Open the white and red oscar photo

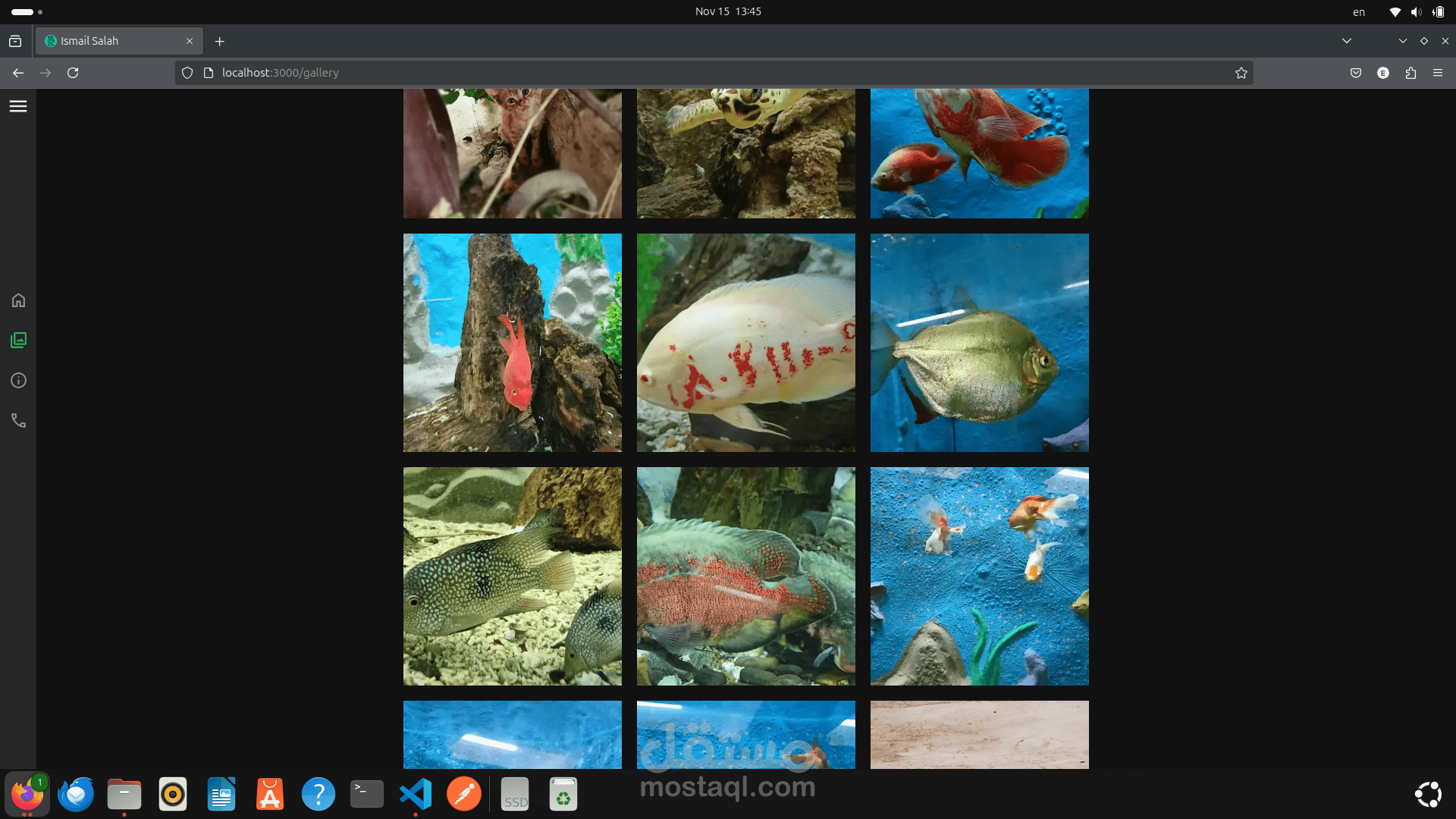point(745,343)
